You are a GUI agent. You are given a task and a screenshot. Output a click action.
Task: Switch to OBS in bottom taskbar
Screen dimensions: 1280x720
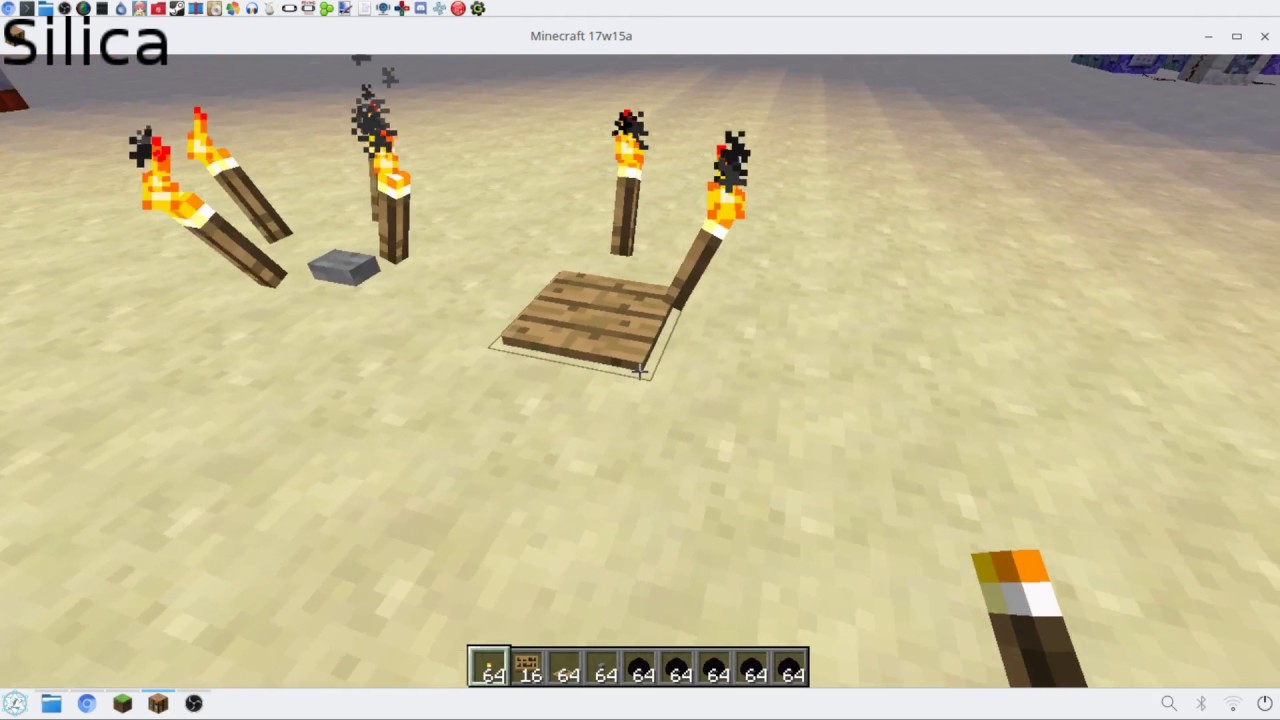point(194,704)
